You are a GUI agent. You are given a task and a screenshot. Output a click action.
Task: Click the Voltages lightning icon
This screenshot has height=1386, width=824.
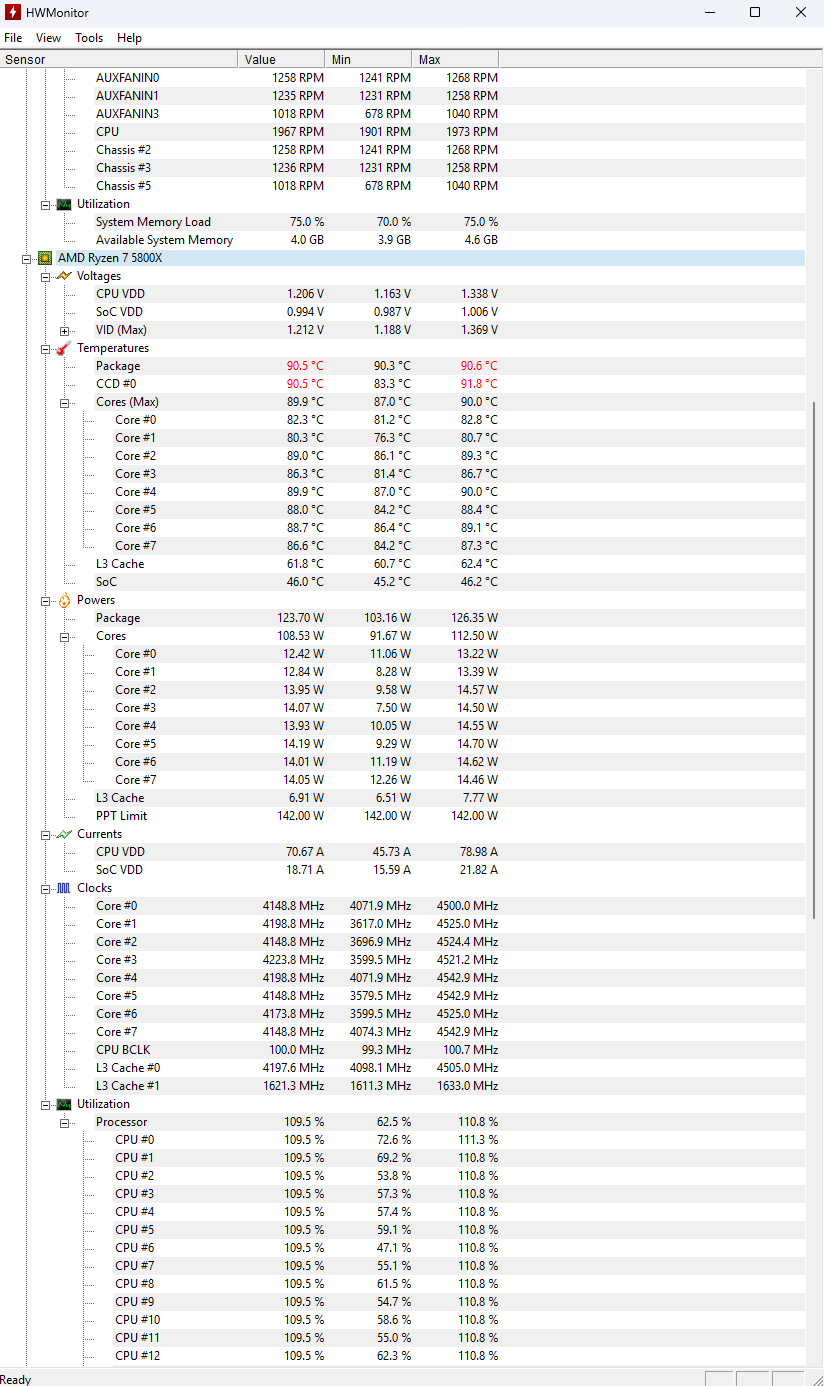coord(64,276)
